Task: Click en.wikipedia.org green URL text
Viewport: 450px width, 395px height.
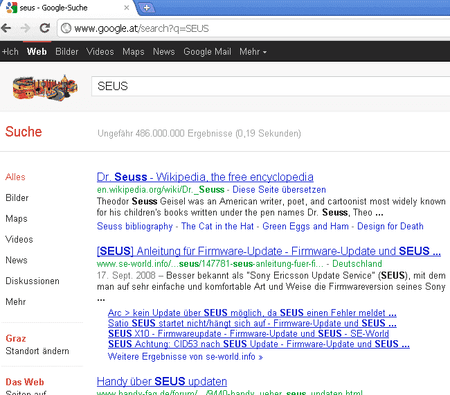Action: (x=160, y=190)
